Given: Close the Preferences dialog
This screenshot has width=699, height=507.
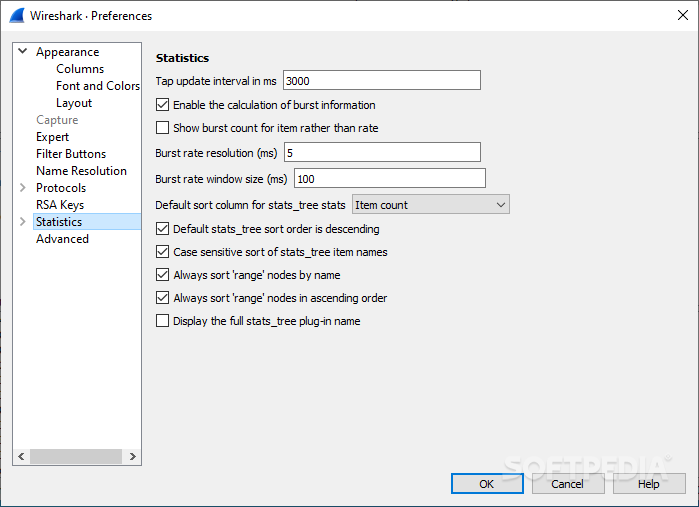Looking at the screenshot, I should tap(682, 15).
